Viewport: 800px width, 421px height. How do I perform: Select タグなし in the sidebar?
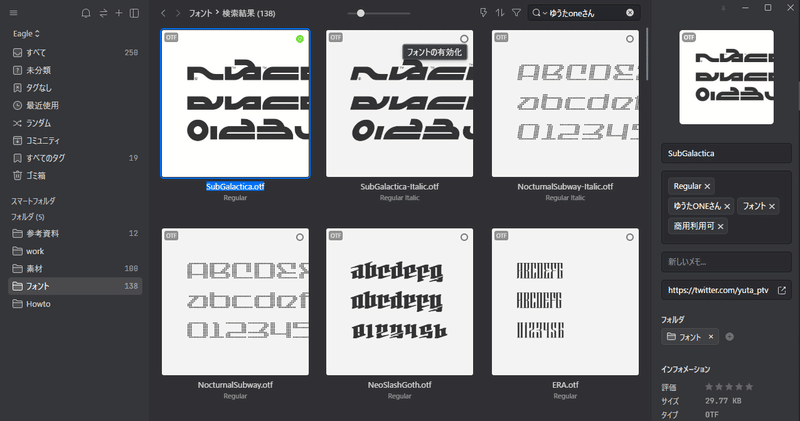coord(75,88)
